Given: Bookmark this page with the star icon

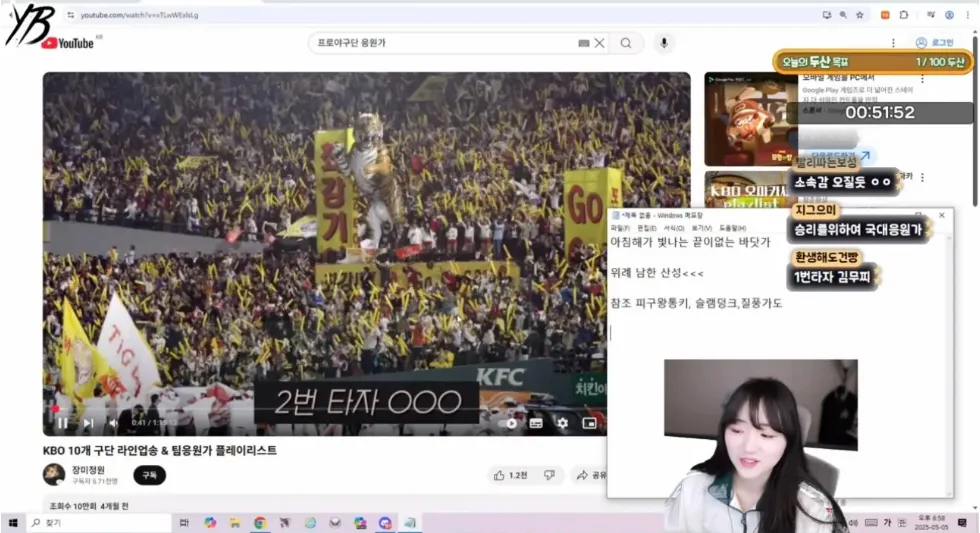Looking at the screenshot, I should point(860,15).
